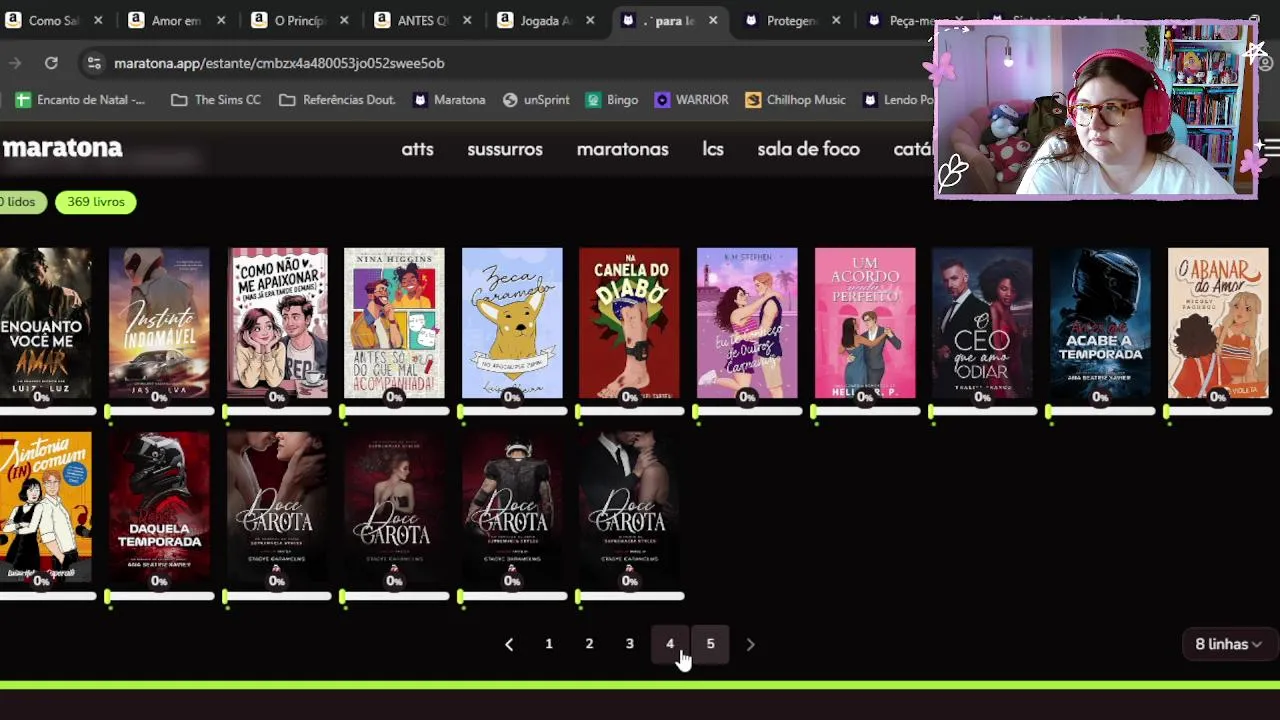Open 'Instinto Indomável' book cover
Screen dimensions: 1280x720
click(159, 323)
